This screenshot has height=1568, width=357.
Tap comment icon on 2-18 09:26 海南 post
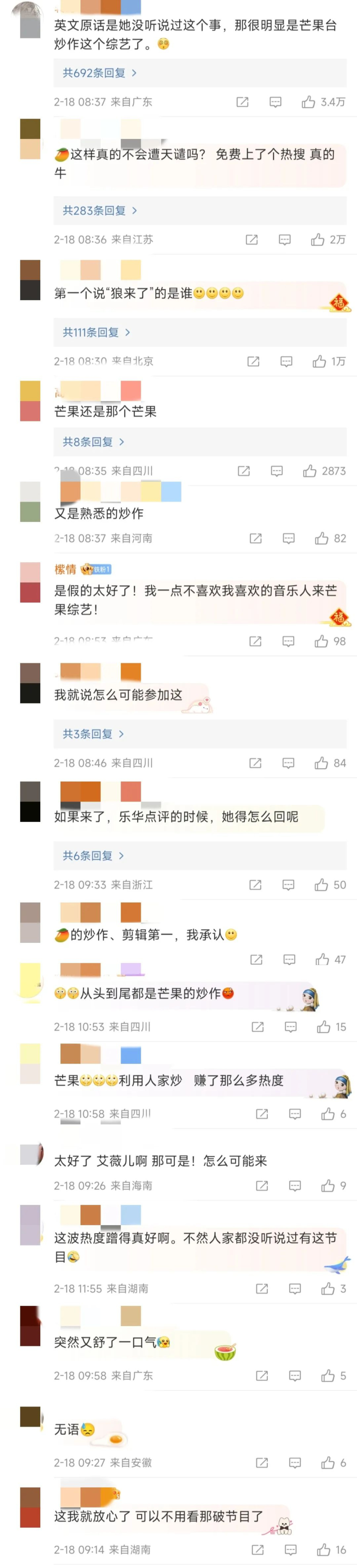pos(295,1186)
